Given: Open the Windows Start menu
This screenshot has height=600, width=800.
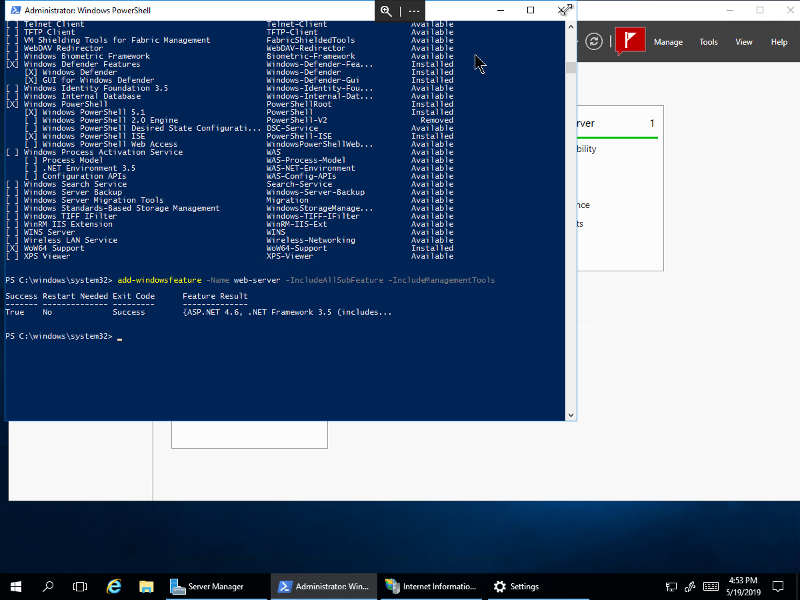Looking at the screenshot, I should coord(16,586).
